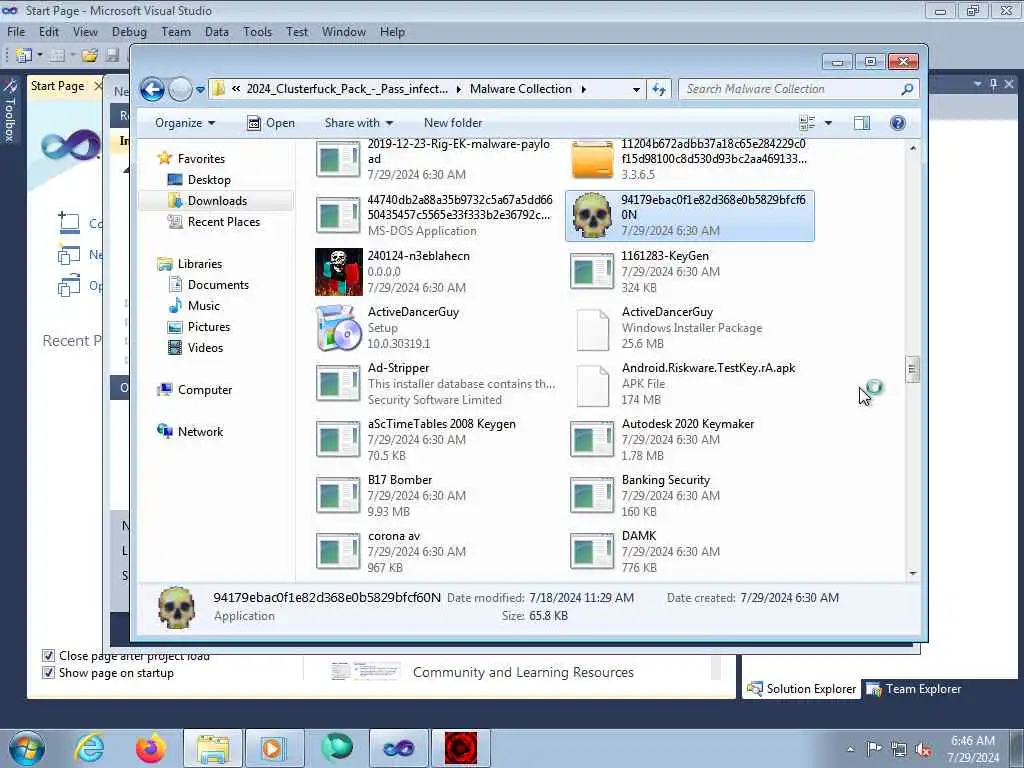Select the B17 Bomber file icon

pyautogui.click(x=338, y=495)
